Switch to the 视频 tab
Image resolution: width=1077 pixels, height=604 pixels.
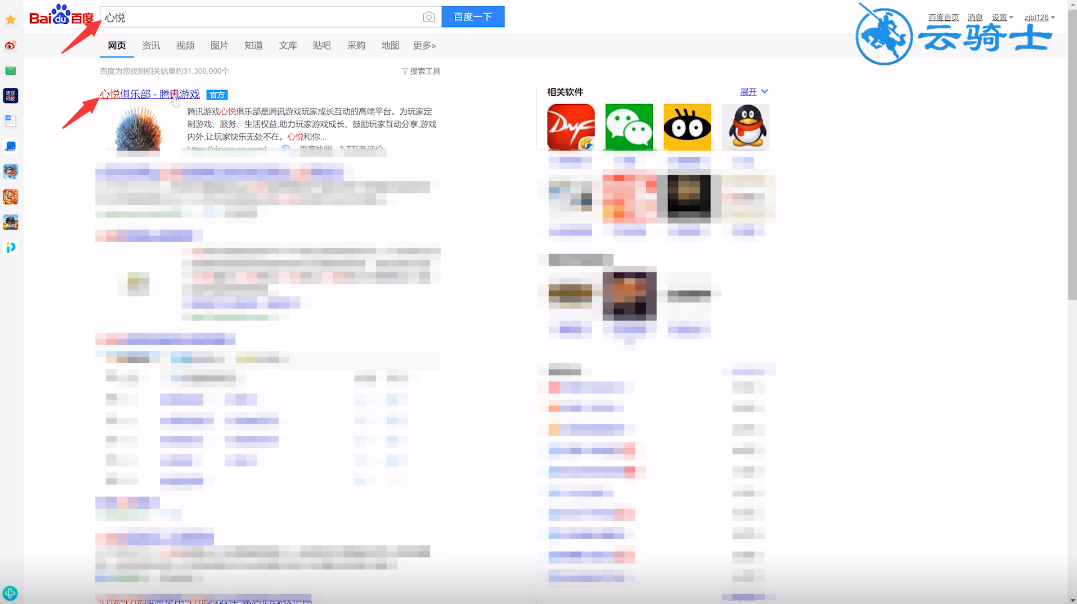tap(185, 45)
